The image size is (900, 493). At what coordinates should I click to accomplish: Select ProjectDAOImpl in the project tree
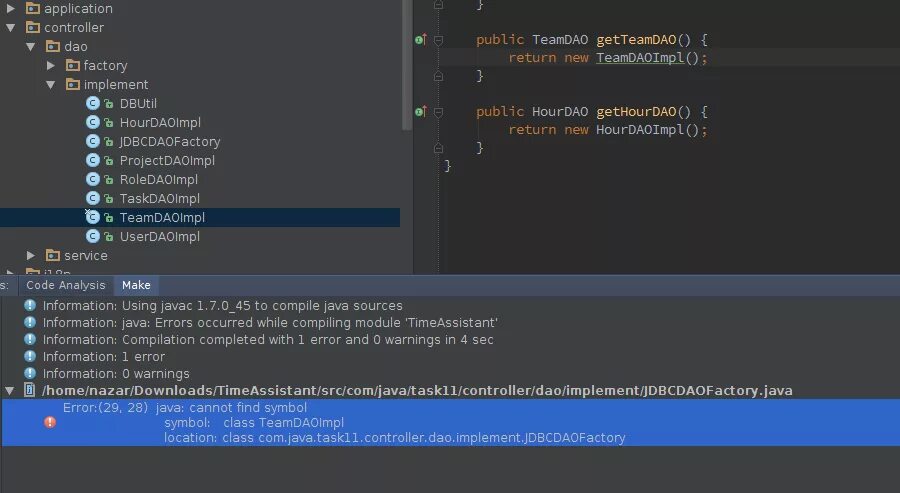pos(167,160)
